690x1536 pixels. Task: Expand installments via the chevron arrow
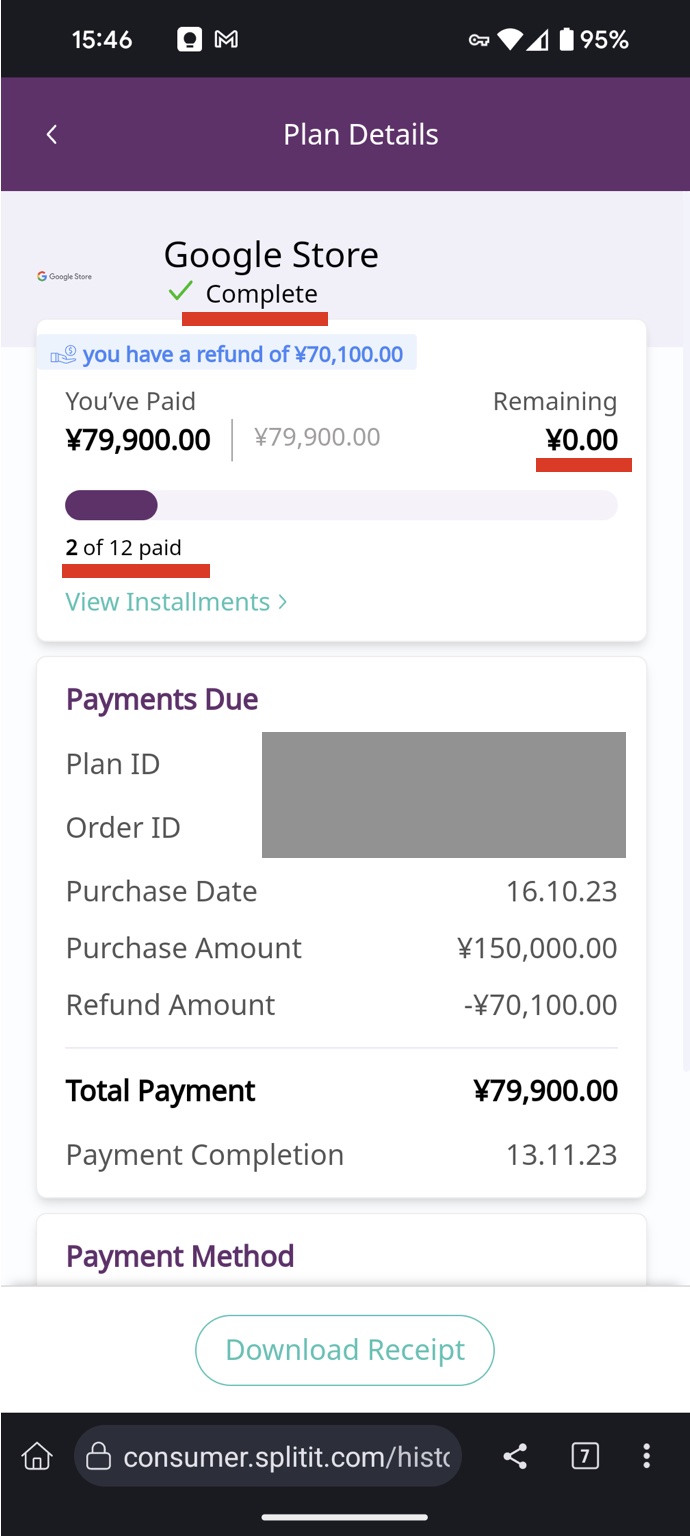point(283,602)
